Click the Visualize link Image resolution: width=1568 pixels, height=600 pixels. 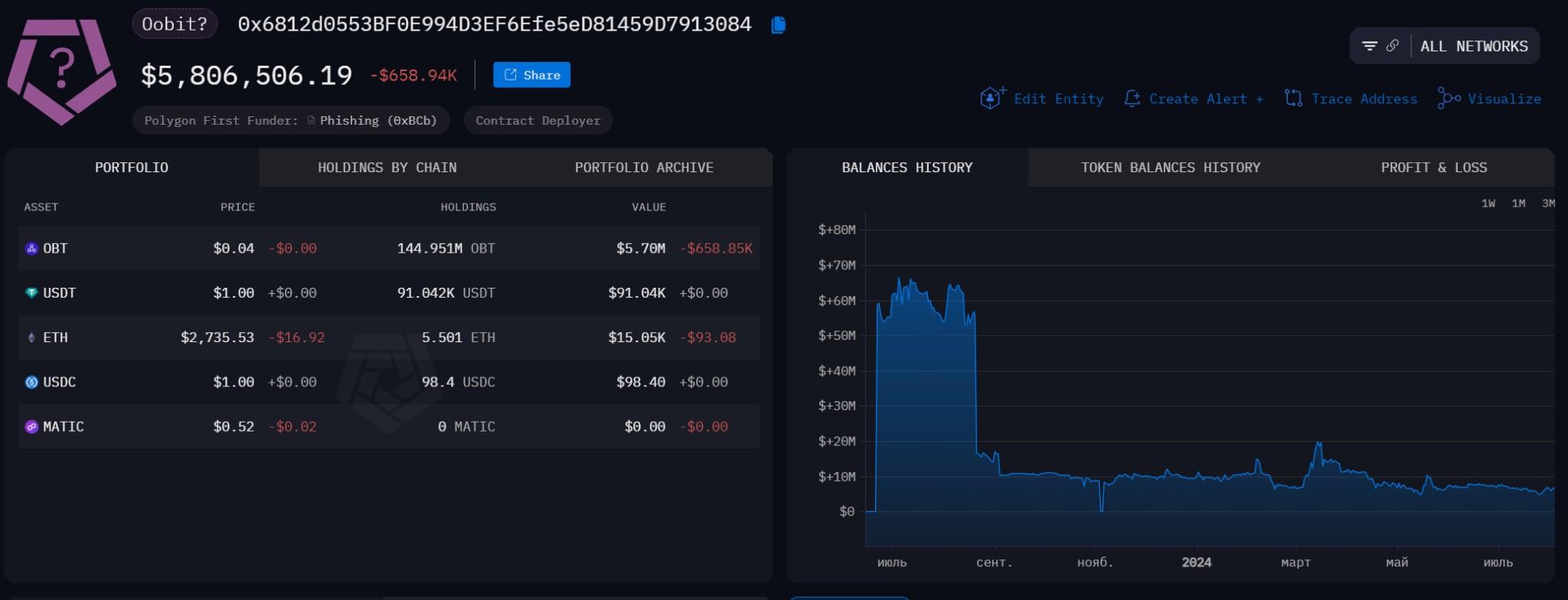point(1504,99)
